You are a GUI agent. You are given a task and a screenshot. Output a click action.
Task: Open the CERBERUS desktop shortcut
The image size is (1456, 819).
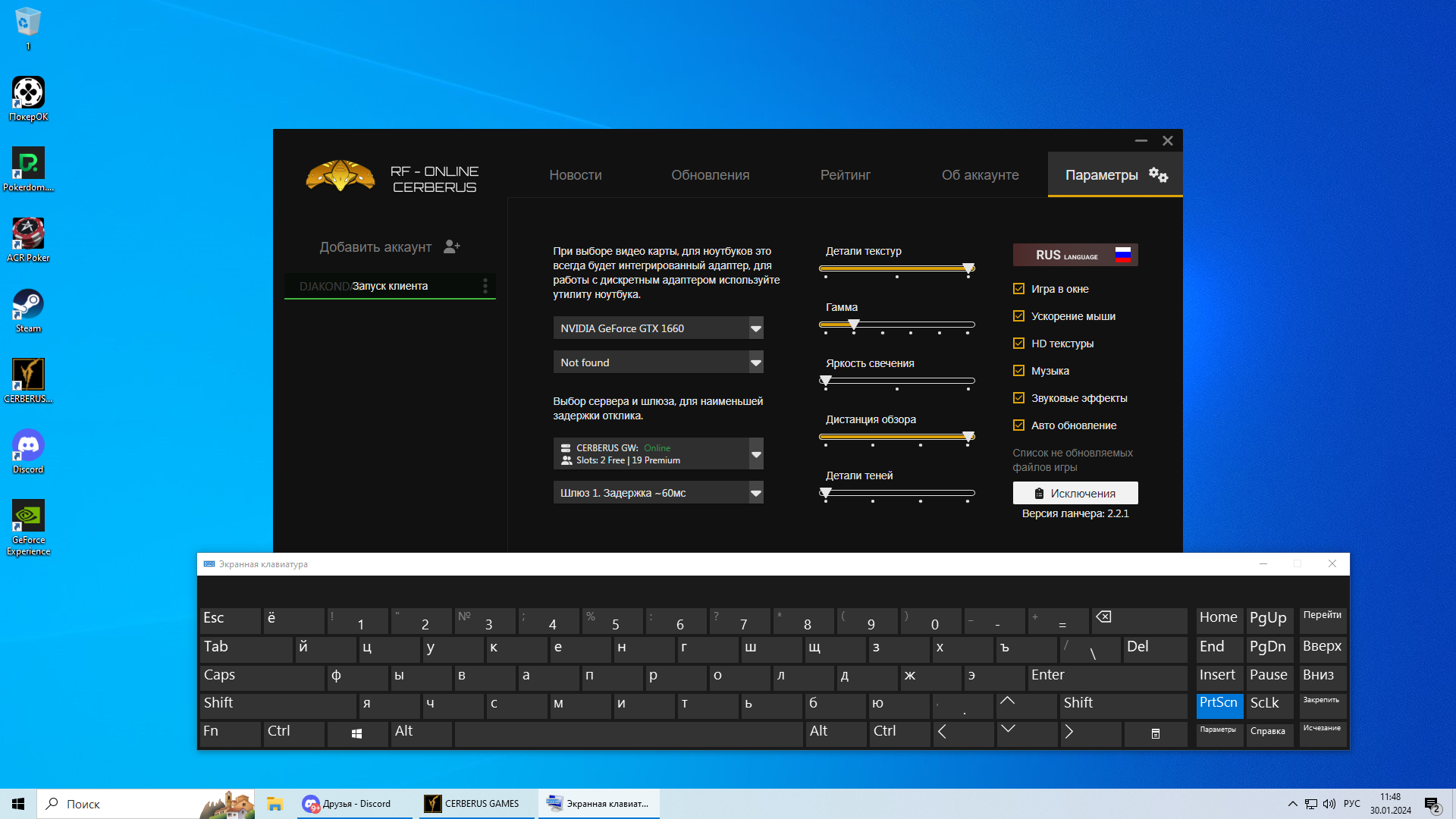28,381
